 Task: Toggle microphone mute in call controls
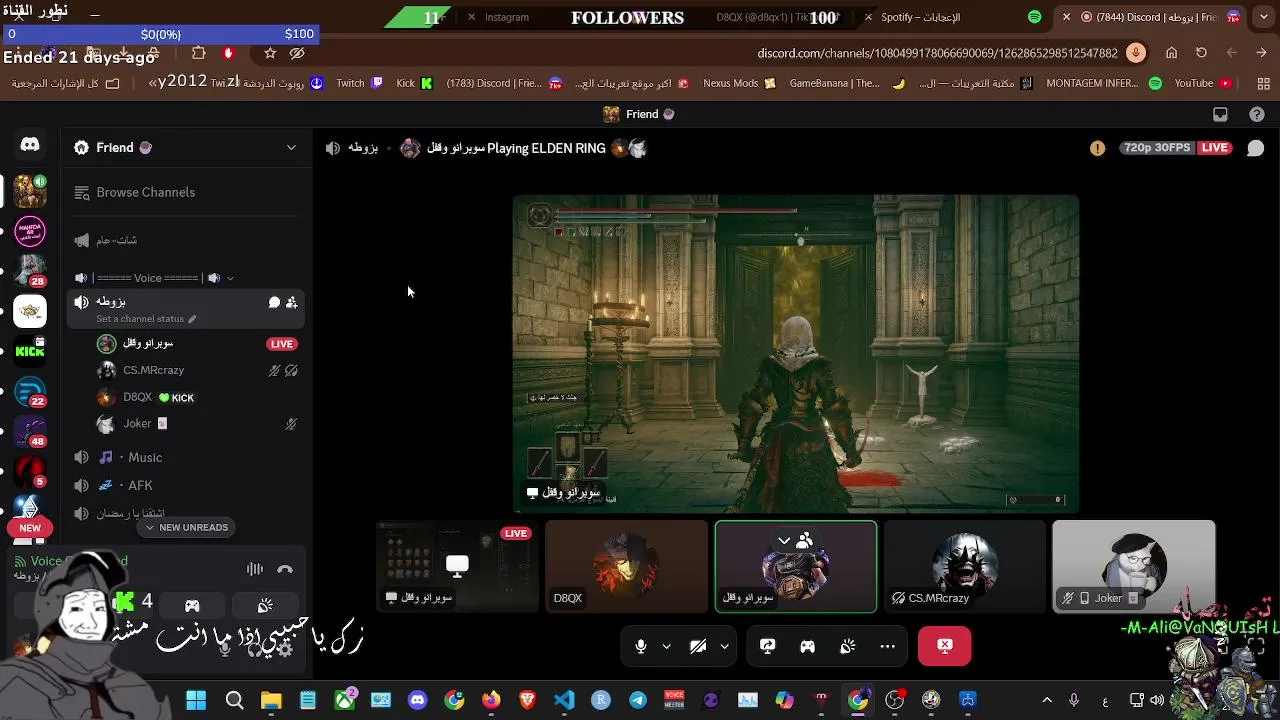click(641, 646)
